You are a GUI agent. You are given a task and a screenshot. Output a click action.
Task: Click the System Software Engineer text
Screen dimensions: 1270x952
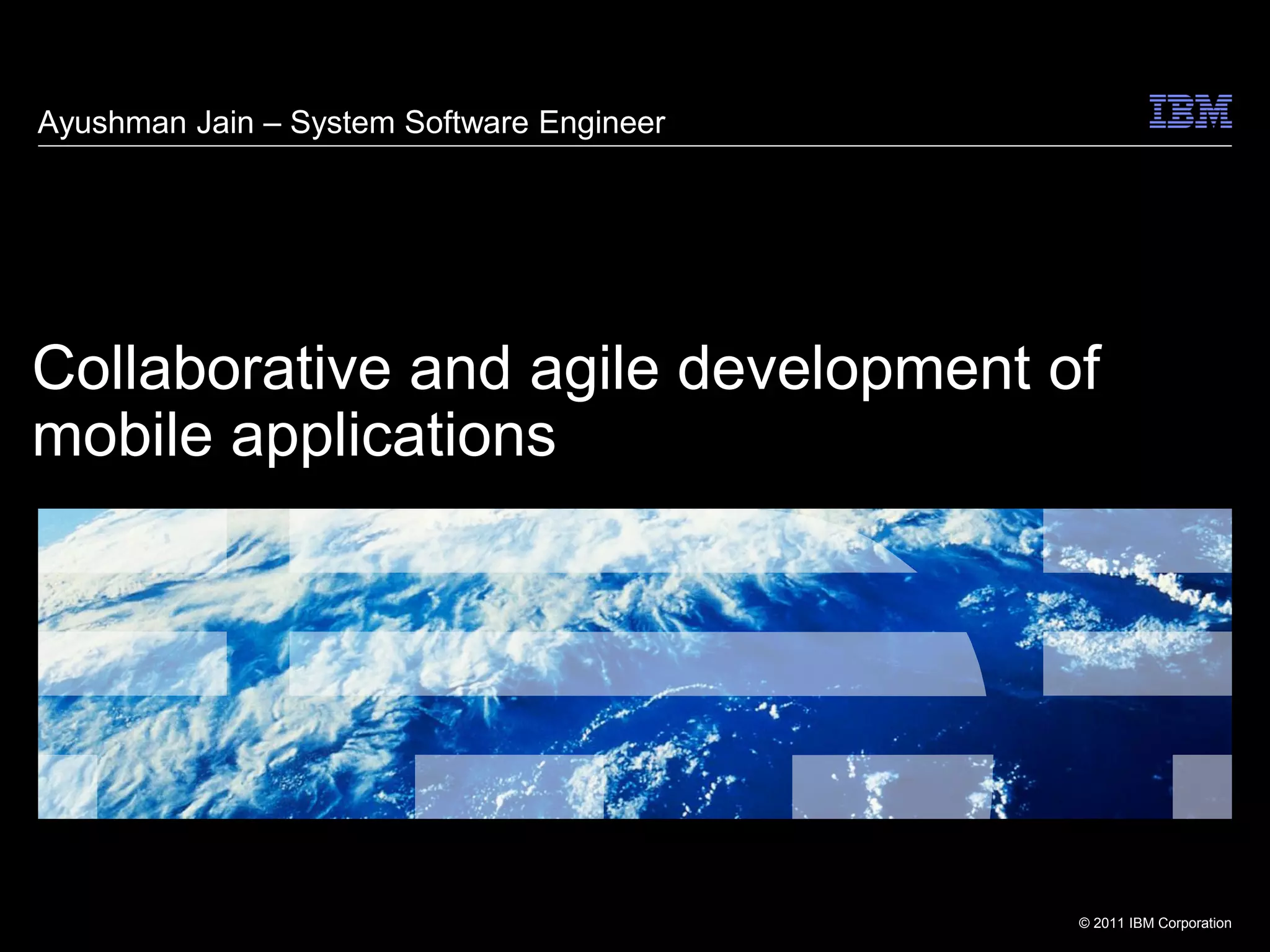(477, 122)
